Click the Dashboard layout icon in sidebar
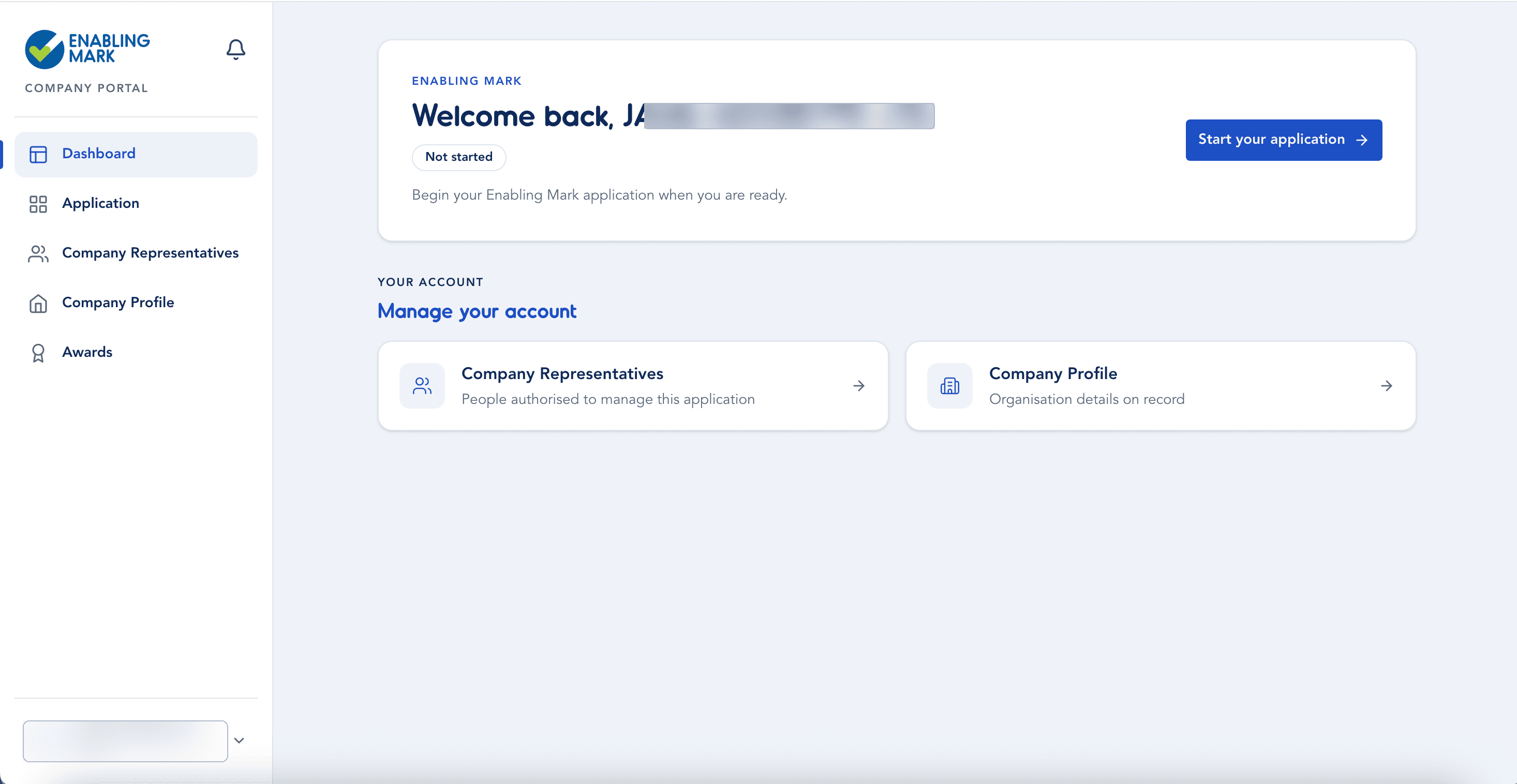 pos(38,154)
